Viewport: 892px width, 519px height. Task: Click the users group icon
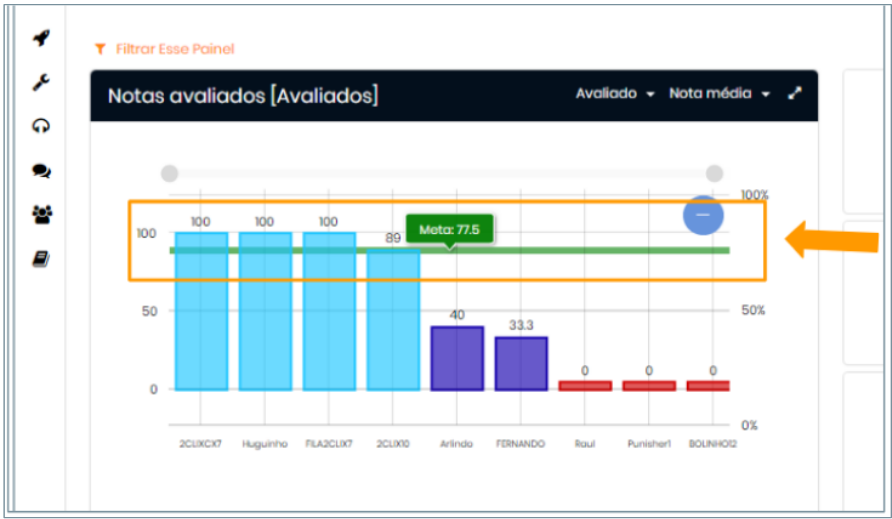pyautogui.click(x=41, y=215)
